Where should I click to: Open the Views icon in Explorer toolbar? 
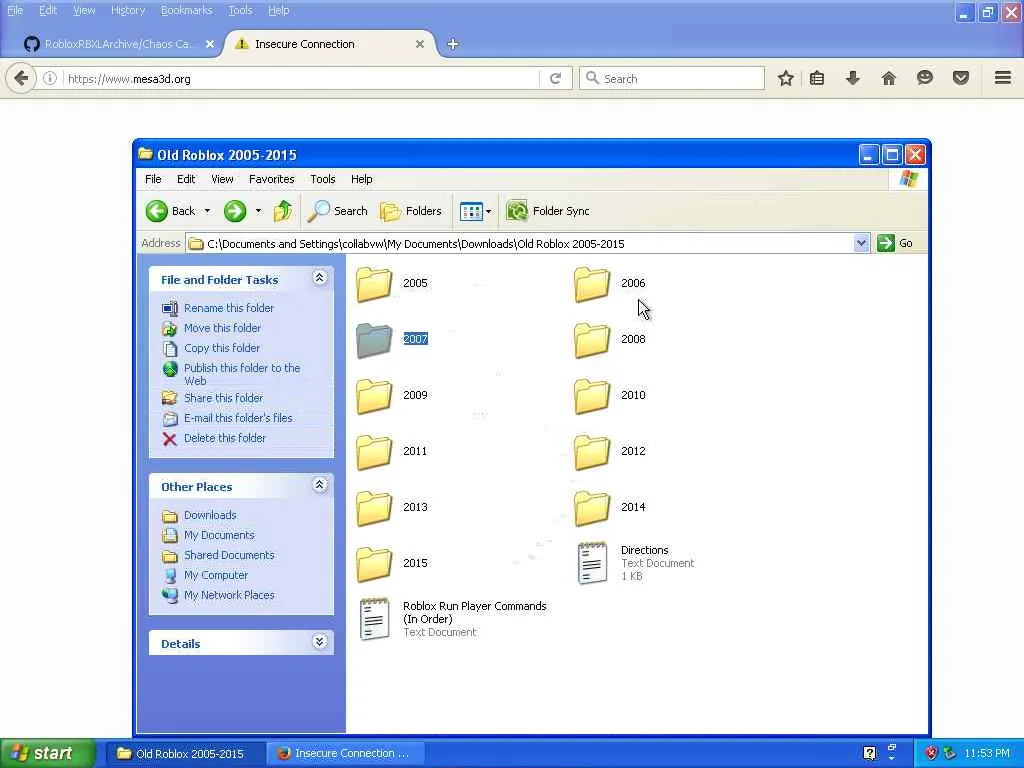pyautogui.click(x=471, y=211)
